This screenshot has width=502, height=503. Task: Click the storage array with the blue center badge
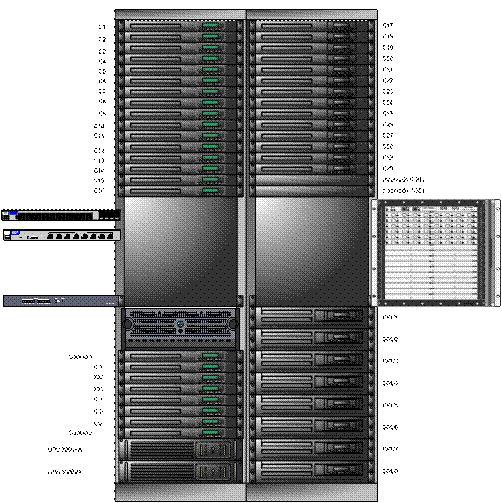[x=180, y=328]
